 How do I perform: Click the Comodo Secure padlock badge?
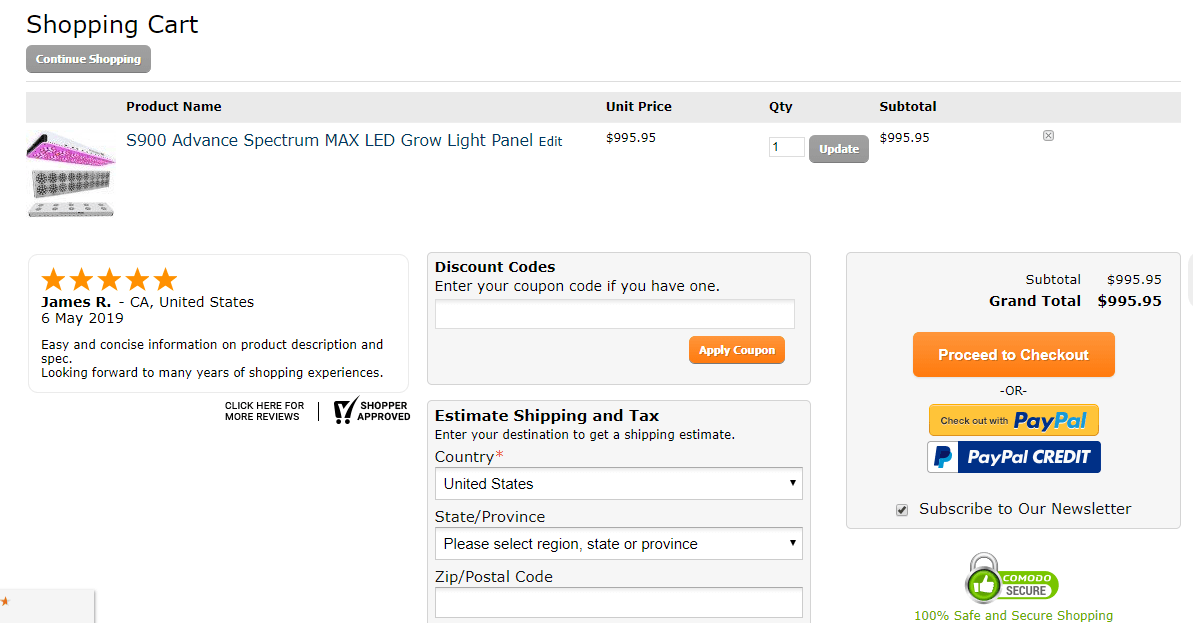pos(1011,579)
